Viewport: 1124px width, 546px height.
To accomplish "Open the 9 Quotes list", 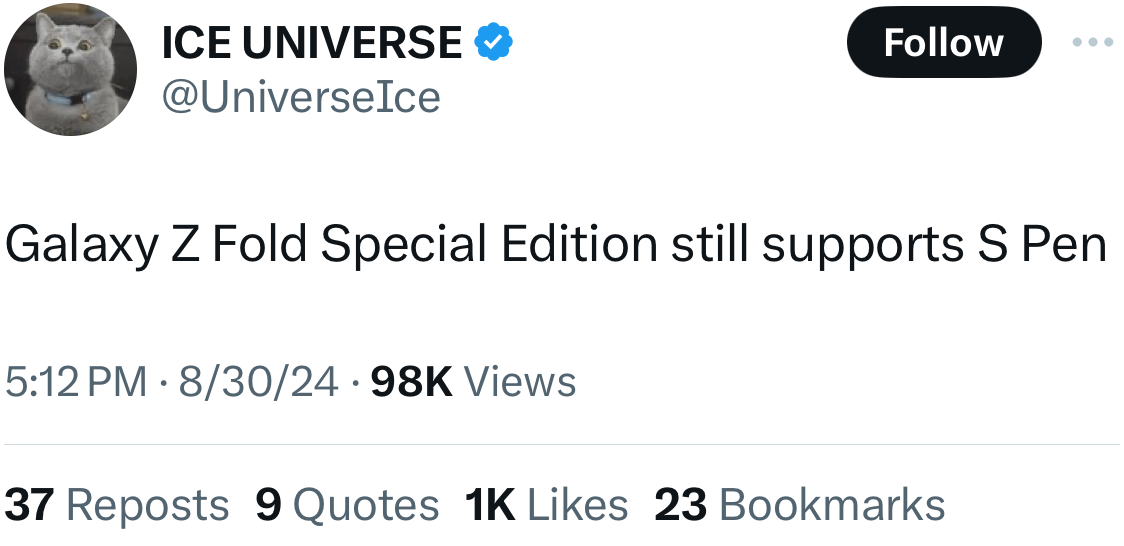I will point(347,505).
